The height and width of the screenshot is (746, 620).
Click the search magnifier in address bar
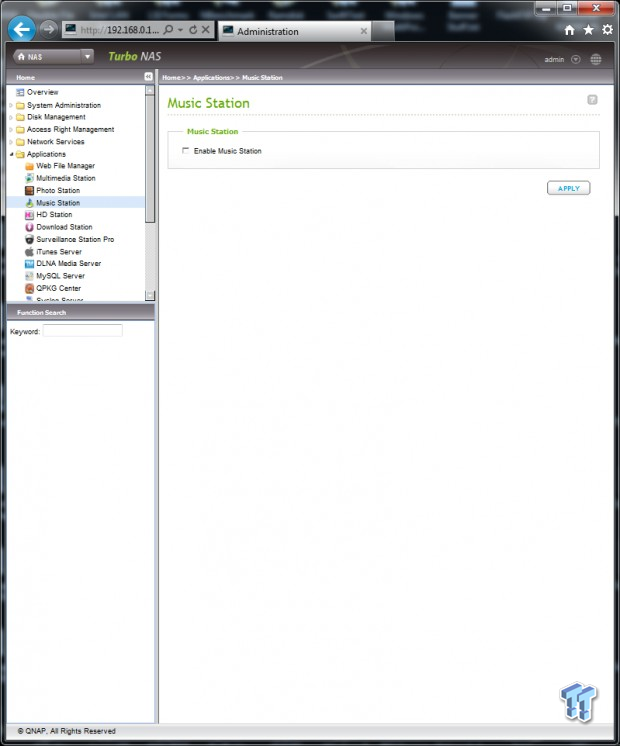click(x=168, y=29)
